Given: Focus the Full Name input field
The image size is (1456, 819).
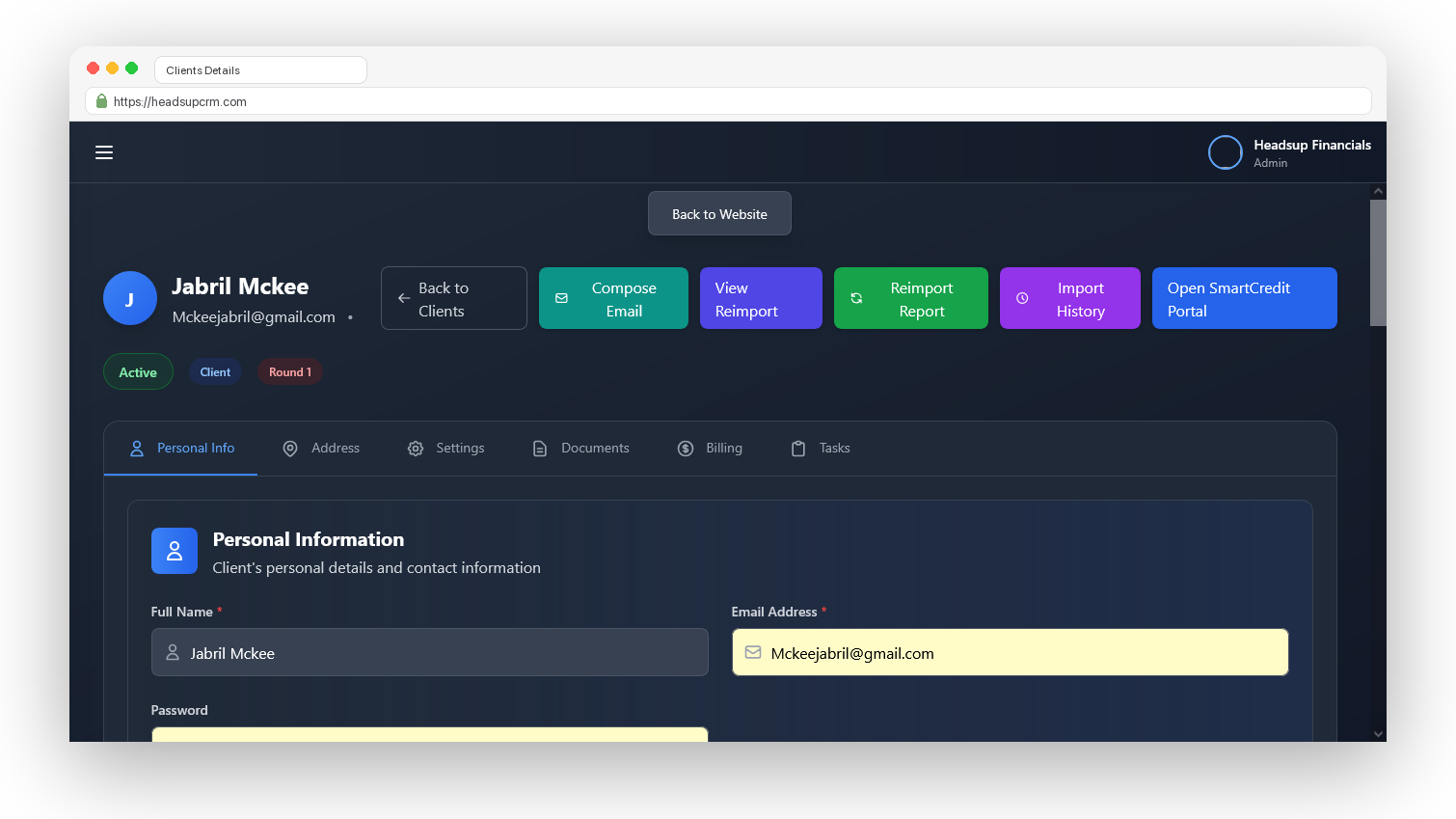Looking at the screenshot, I should click(x=430, y=652).
